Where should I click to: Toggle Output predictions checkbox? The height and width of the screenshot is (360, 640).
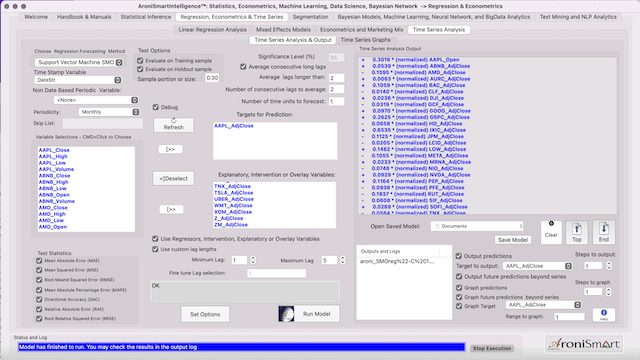point(459,256)
